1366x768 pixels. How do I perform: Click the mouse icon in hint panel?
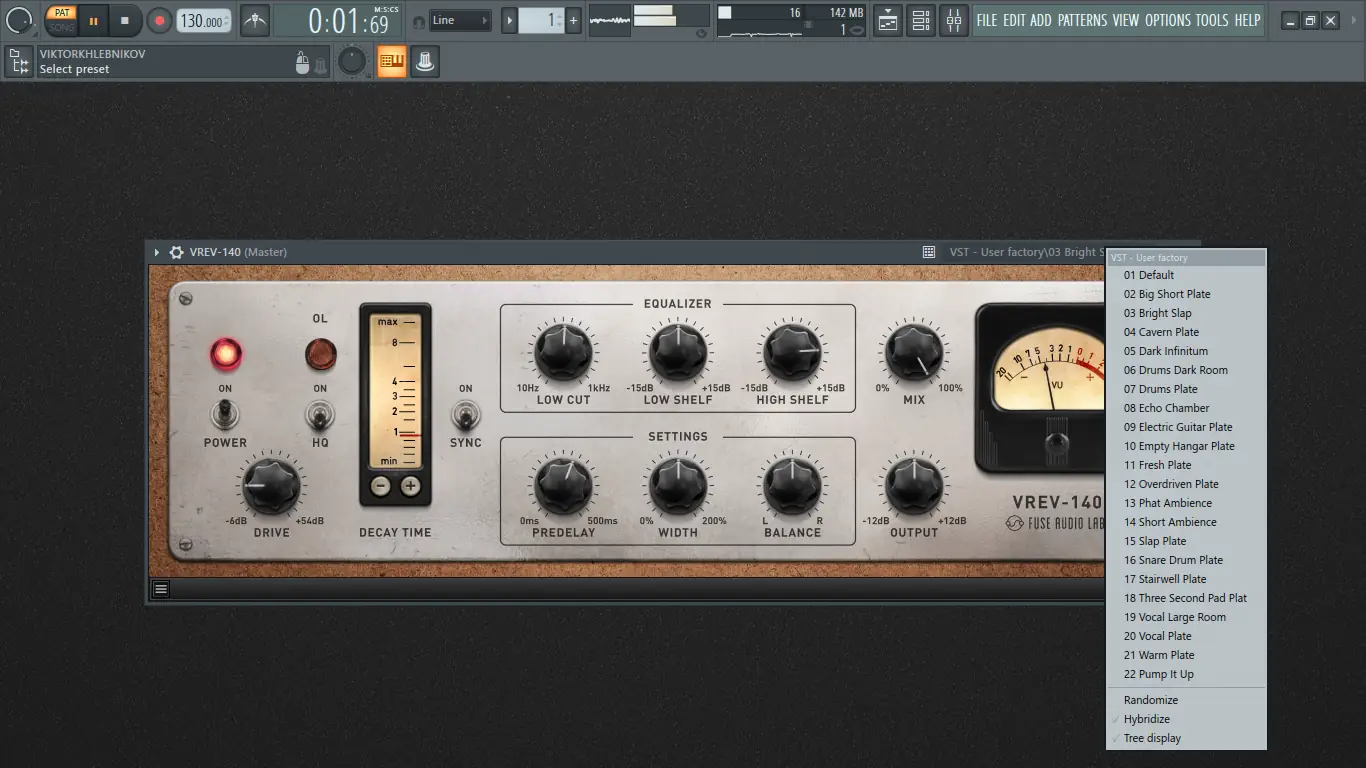click(x=303, y=64)
